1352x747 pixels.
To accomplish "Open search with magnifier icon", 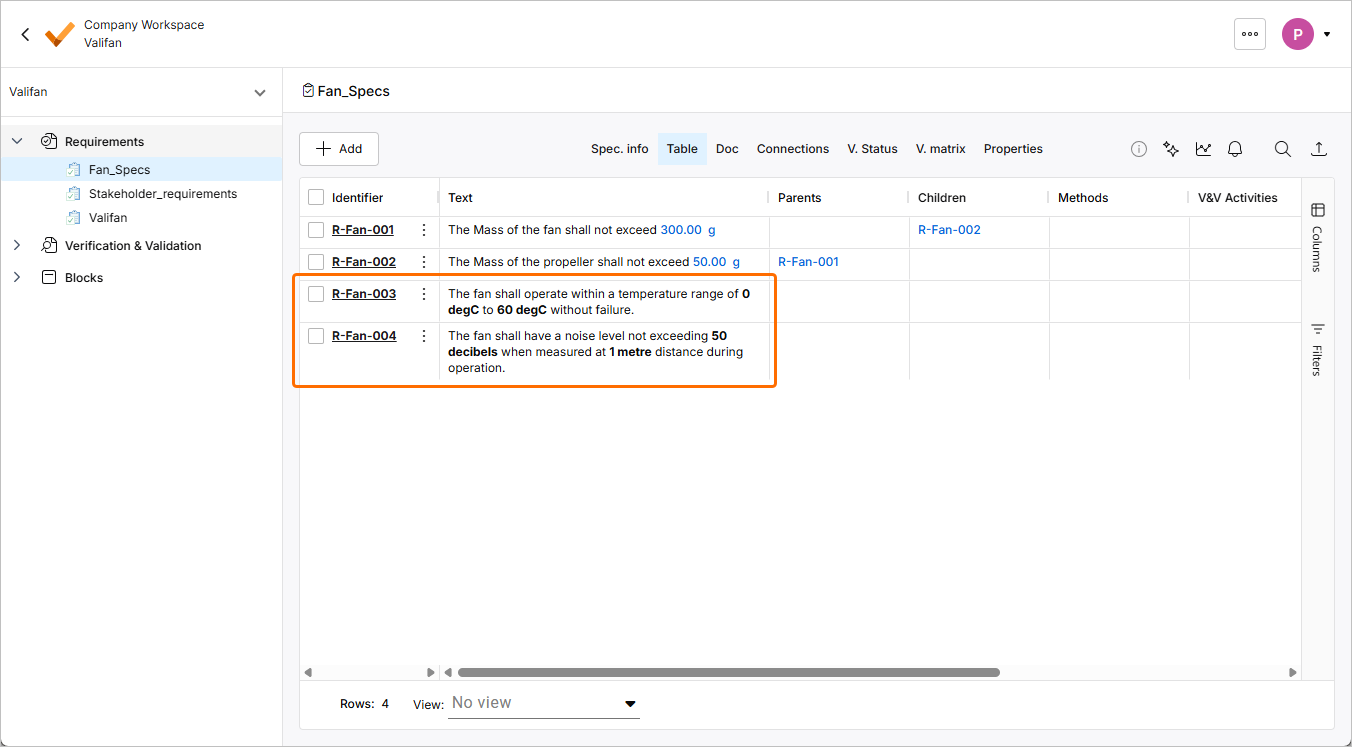I will click(1282, 149).
